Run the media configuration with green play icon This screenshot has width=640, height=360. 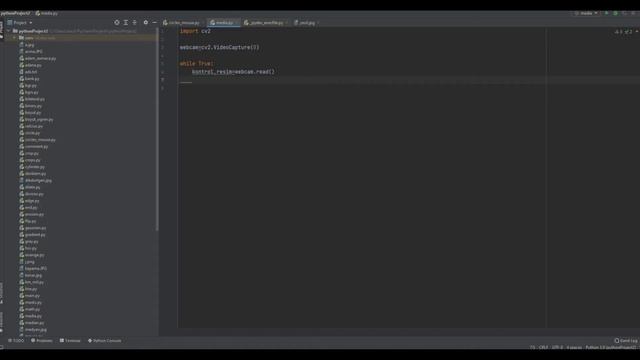tap(607, 13)
